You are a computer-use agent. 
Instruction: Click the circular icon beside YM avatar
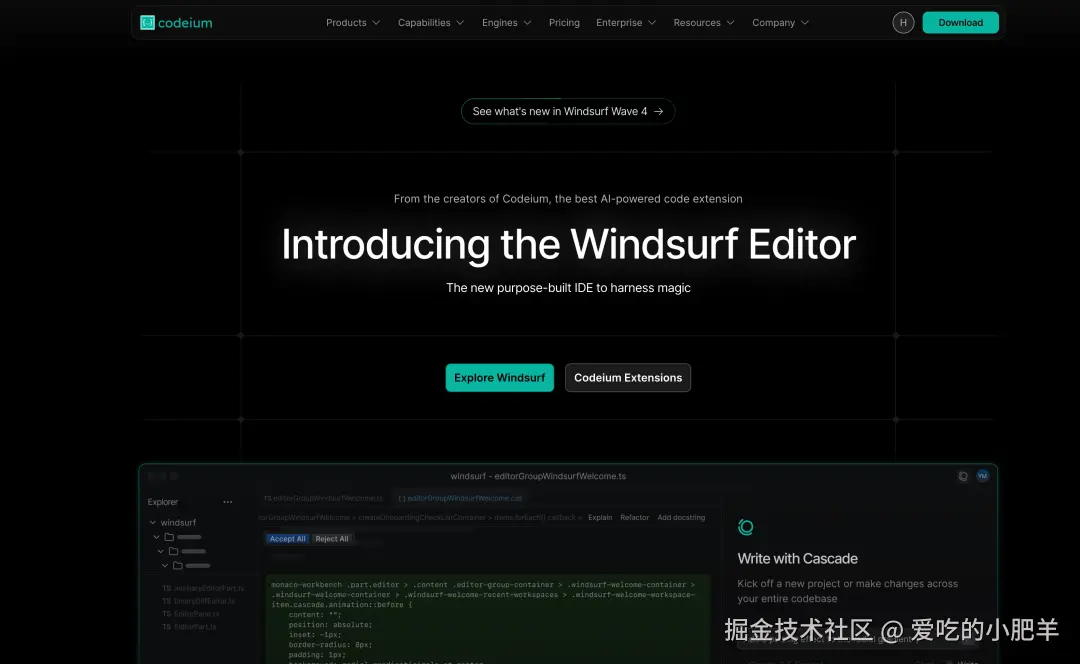[x=963, y=476]
